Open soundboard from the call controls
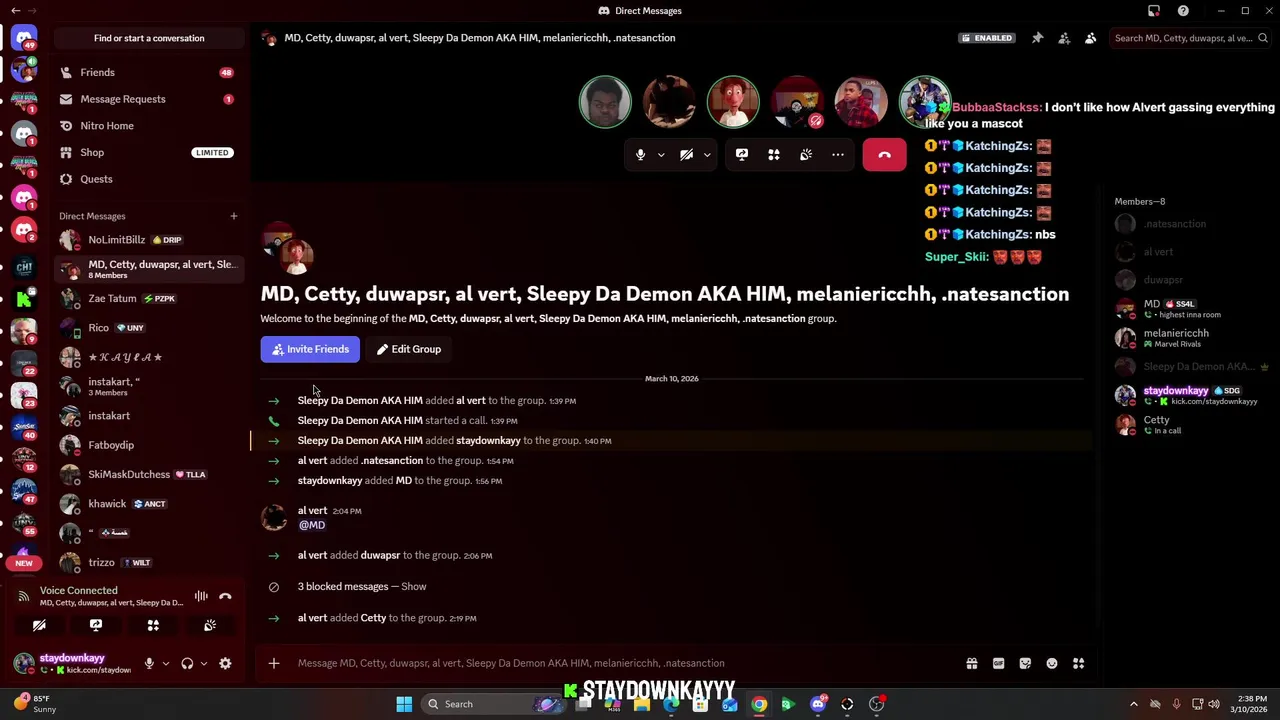The width and height of the screenshot is (1280, 720). point(806,155)
